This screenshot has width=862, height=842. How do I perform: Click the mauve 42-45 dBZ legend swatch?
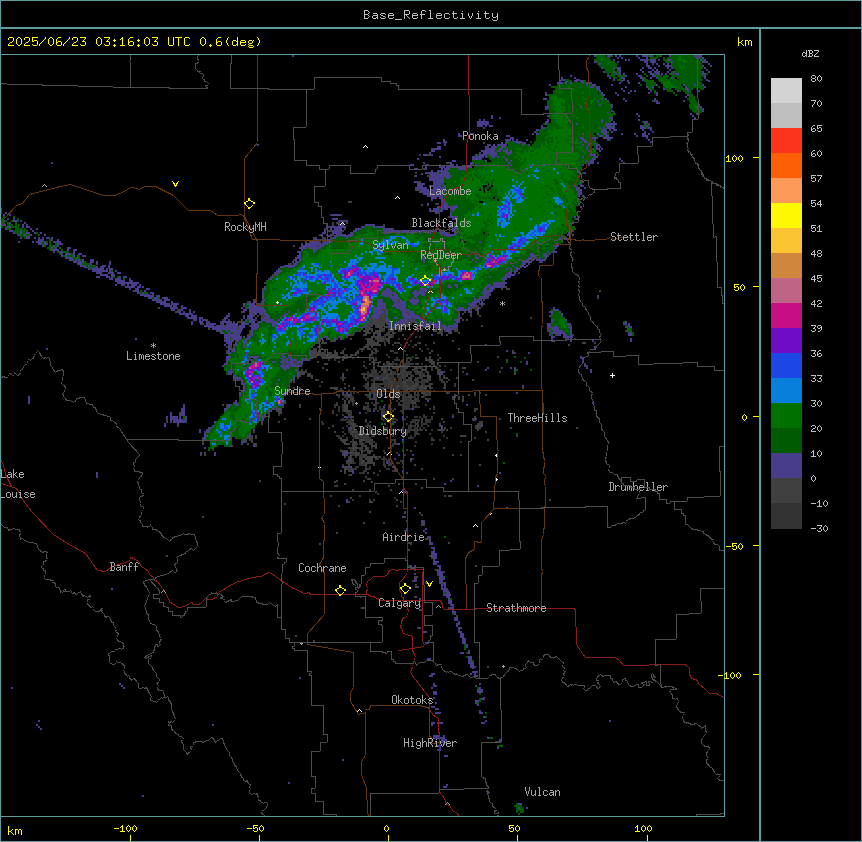[x=786, y=291]
